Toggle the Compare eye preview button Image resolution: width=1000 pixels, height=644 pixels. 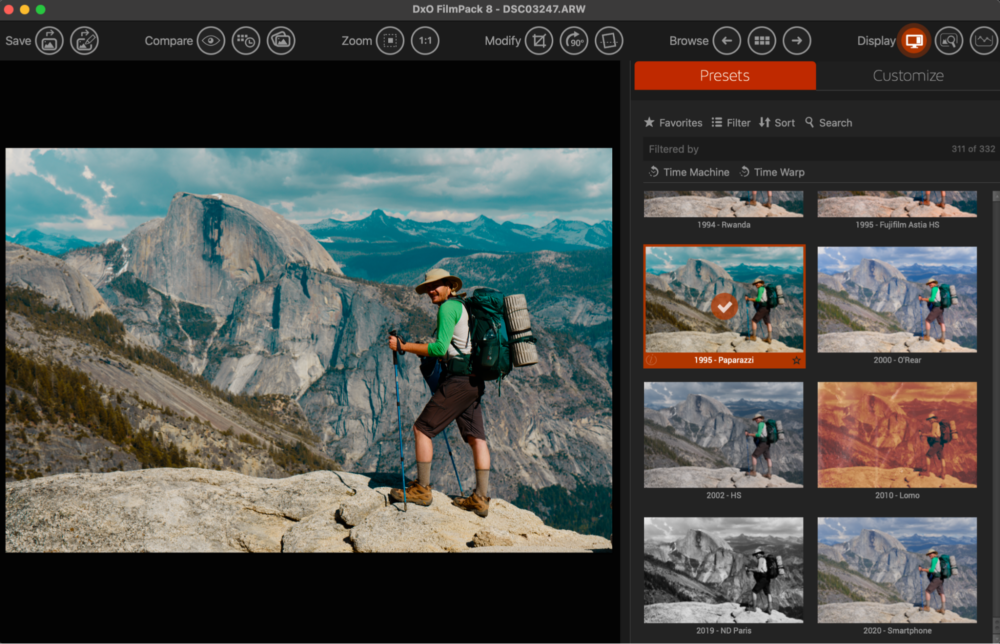pyautogui.click(x=210, y=41)
